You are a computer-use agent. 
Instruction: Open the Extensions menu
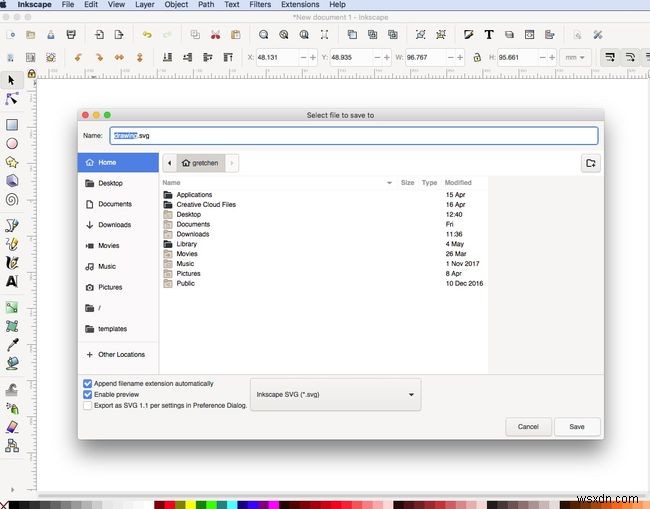tap(300, 5)
